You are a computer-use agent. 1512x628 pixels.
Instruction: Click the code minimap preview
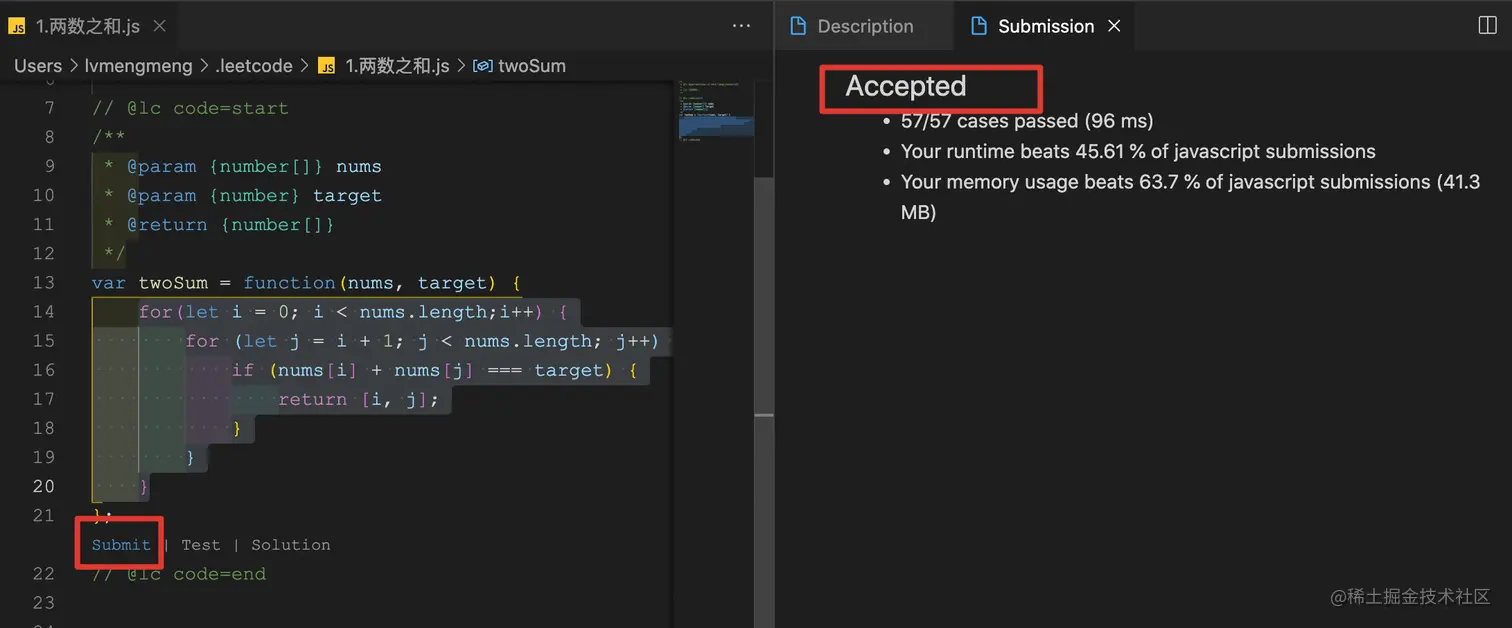(715, 112)
